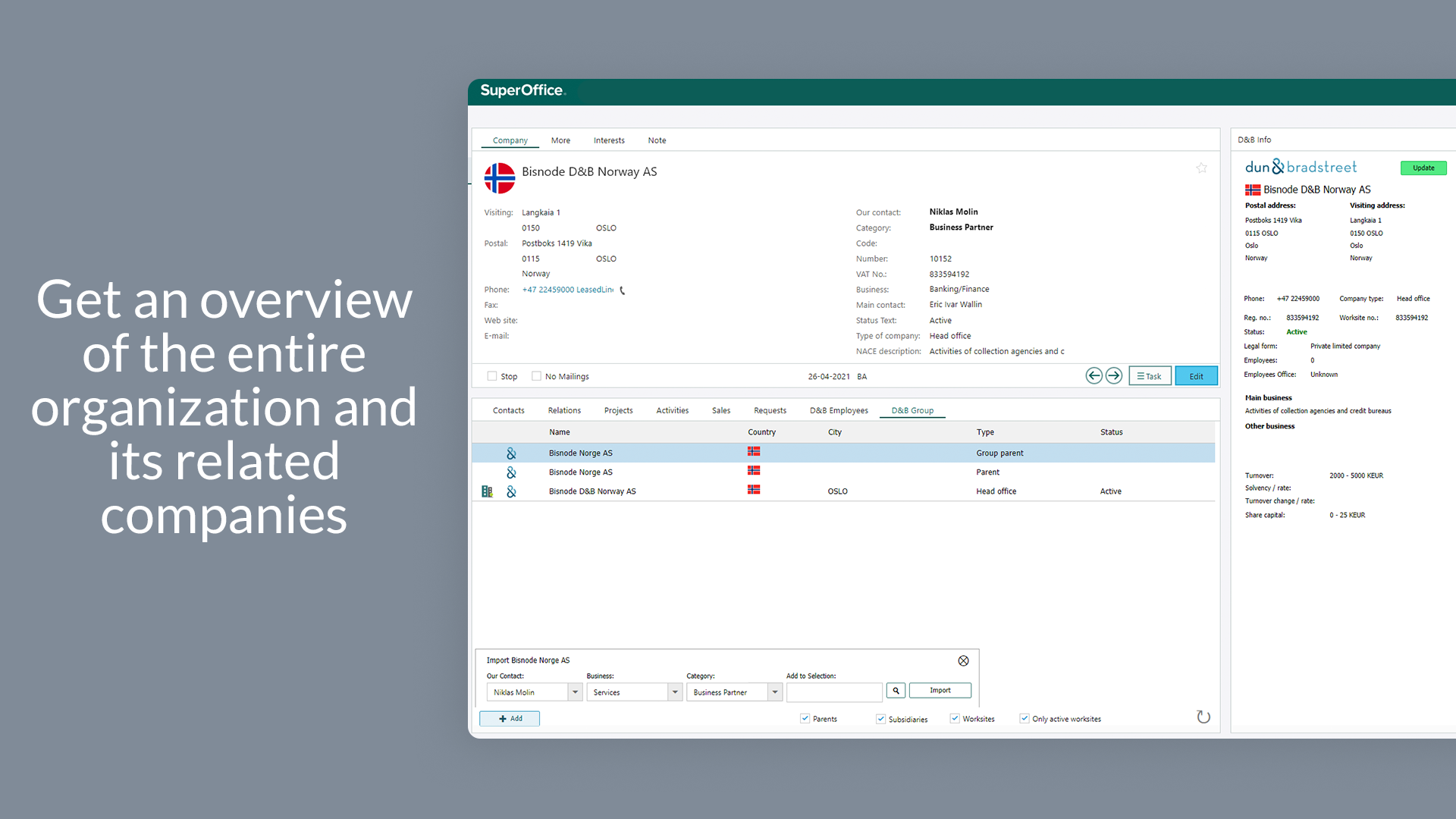Screen dimensions: 1456x819
Task: Select the D&B Group tab
Action: (x=912, y=411)
